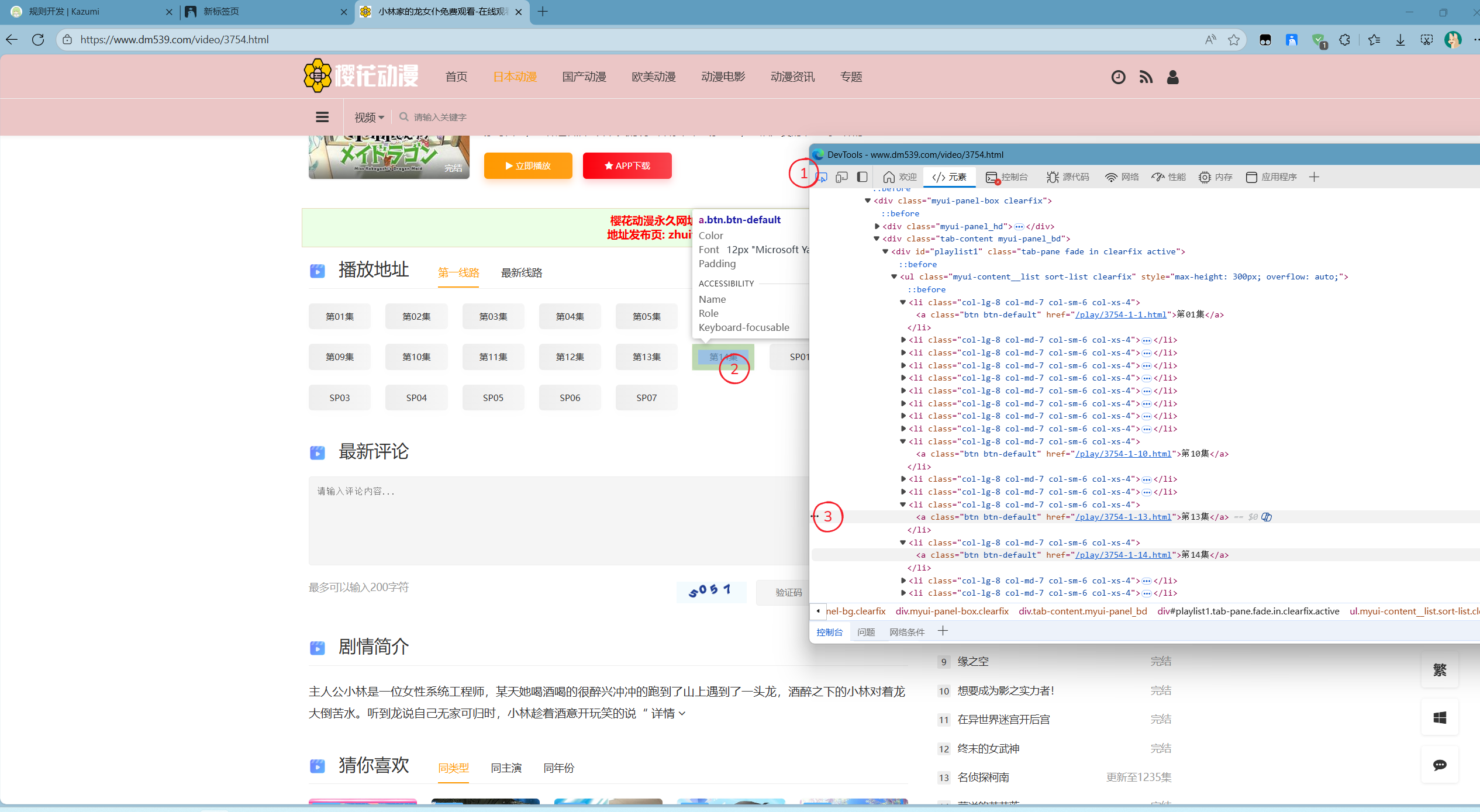Click the add-tool plus icon in DevTools
The height and width of the screenshot is (812, 1480).
[x=1314, y=177]
